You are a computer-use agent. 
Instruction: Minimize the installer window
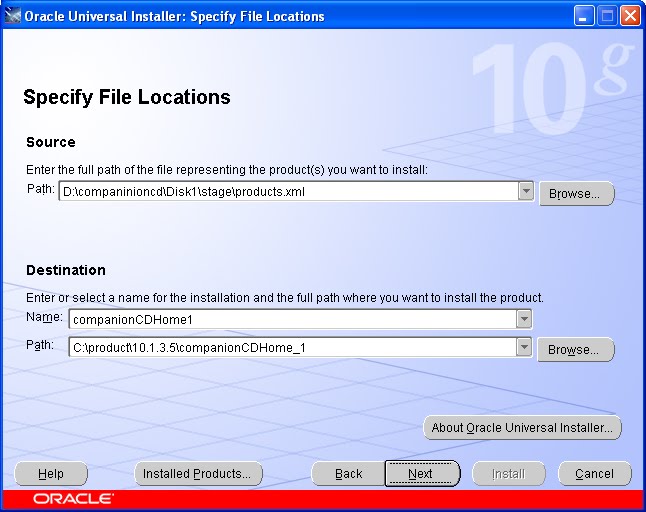[x=584, y=16]
